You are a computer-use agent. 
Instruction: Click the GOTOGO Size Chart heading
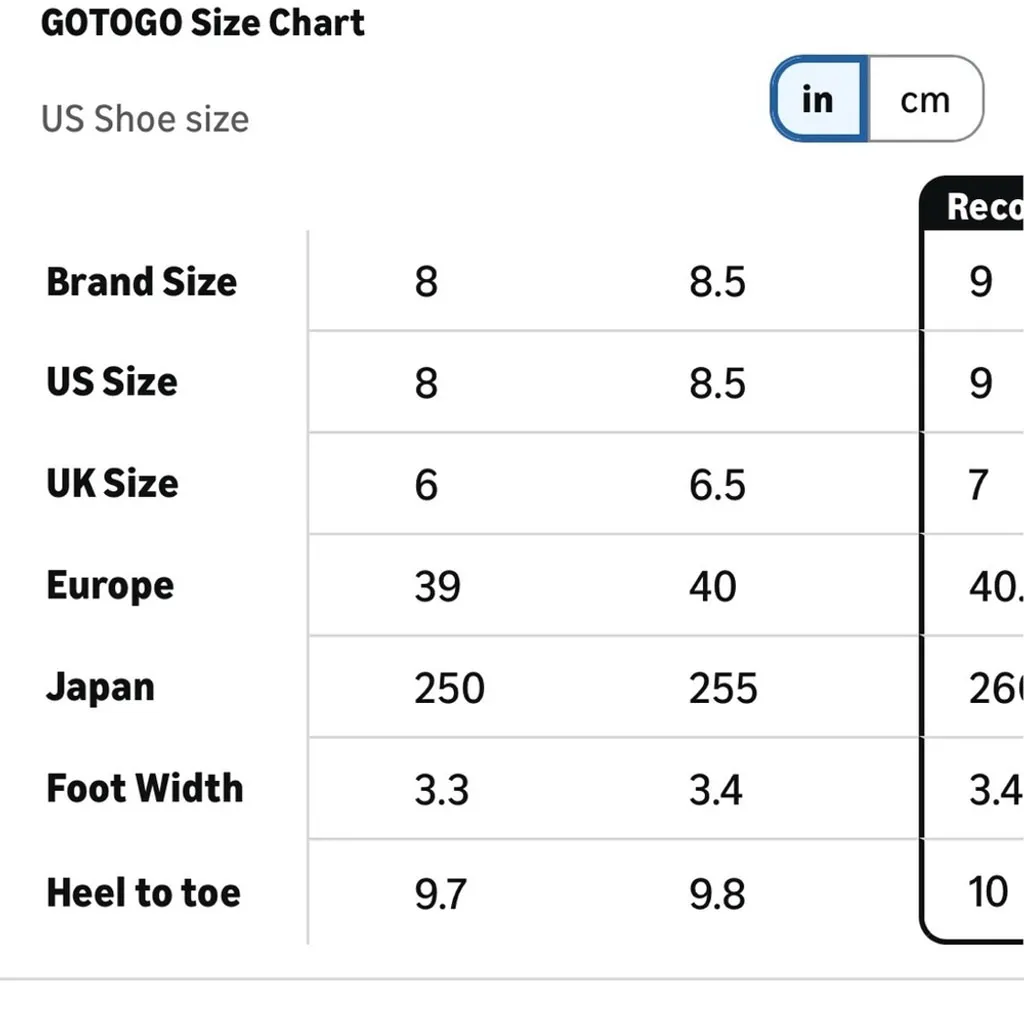pos(203,23)
